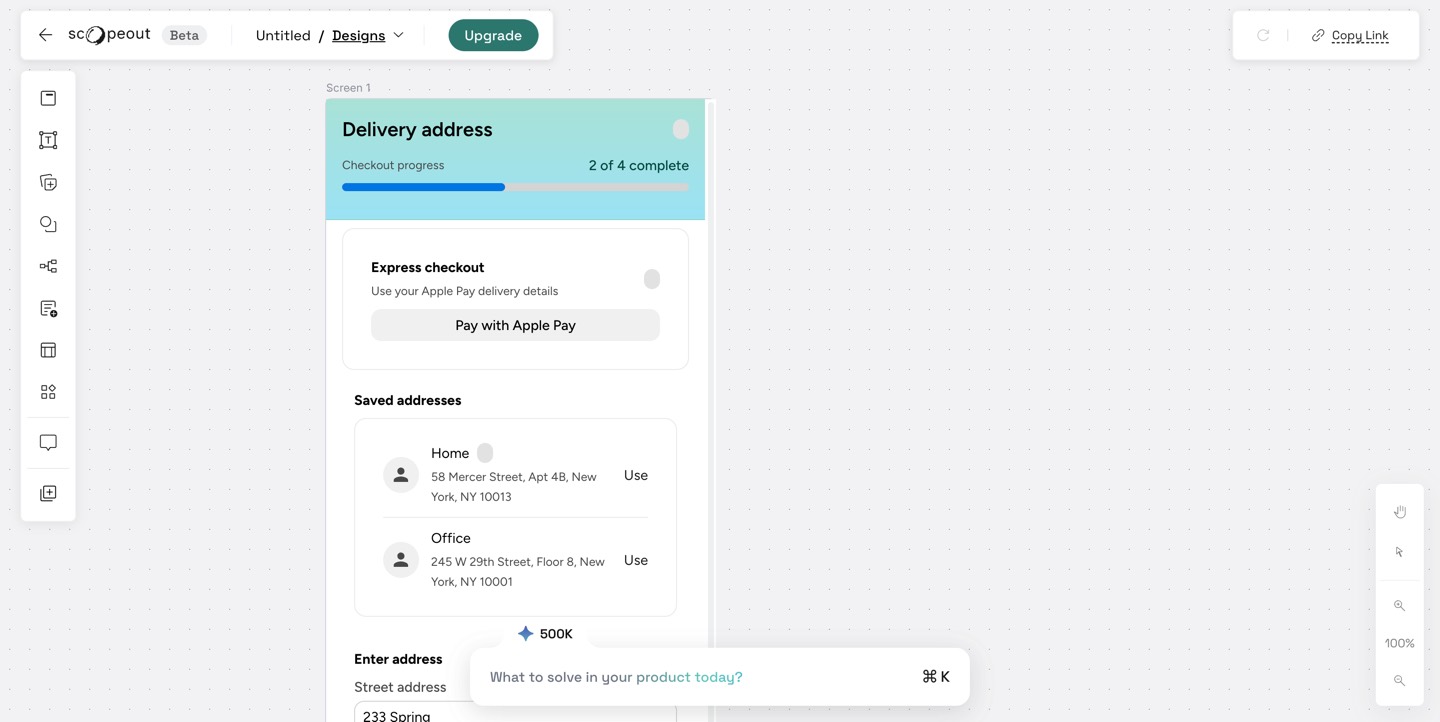This screenshot has height=722, width=1440.
Task: Select the hand pan tool
Action: pyautogui.click(x=1400, y=512)
